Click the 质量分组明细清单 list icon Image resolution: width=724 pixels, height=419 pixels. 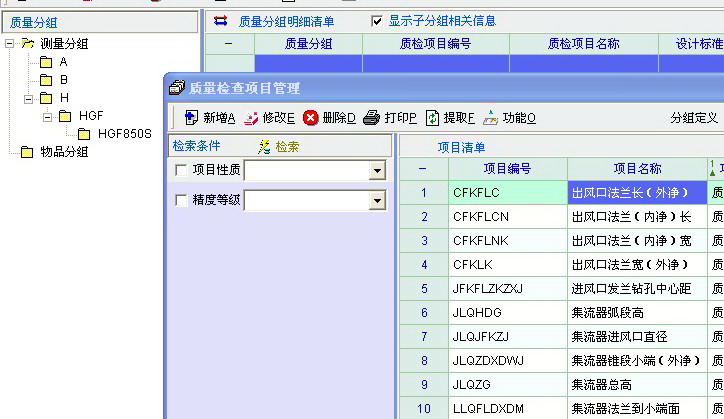(x=221, y=21)
